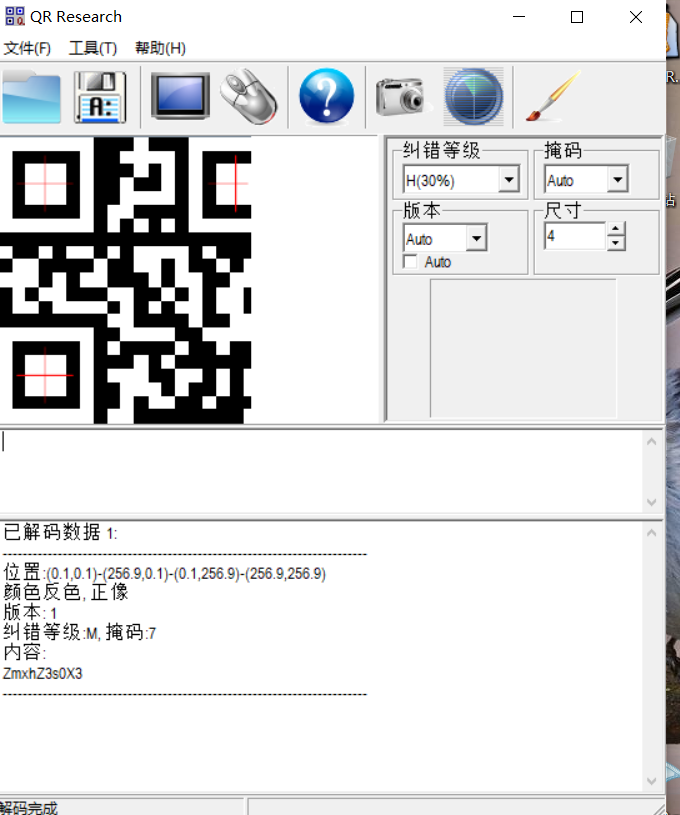This screenshot has width=680, height=815.
Task: Open the 帮助(H) menu
Action: pyautogui.click(x=160, y=48)
